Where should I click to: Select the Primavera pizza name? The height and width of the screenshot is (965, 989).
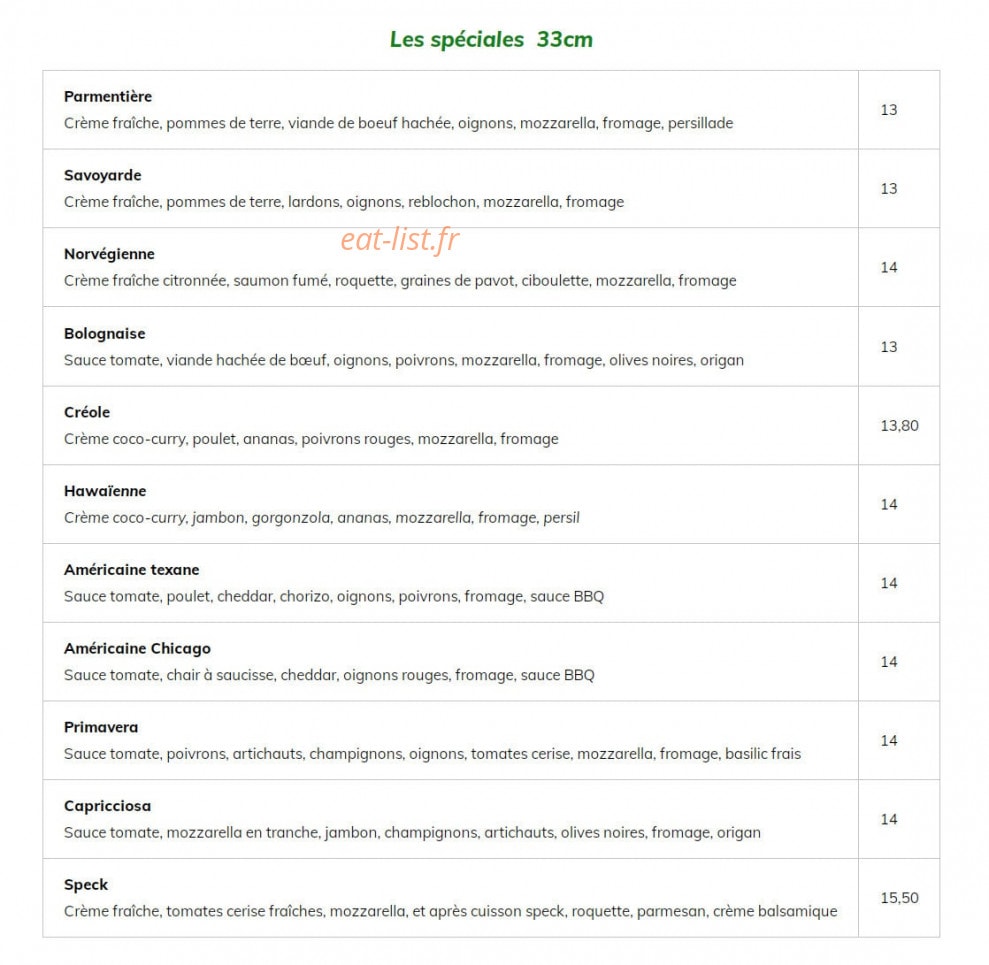pyautogui.click(x=101, y=727)
